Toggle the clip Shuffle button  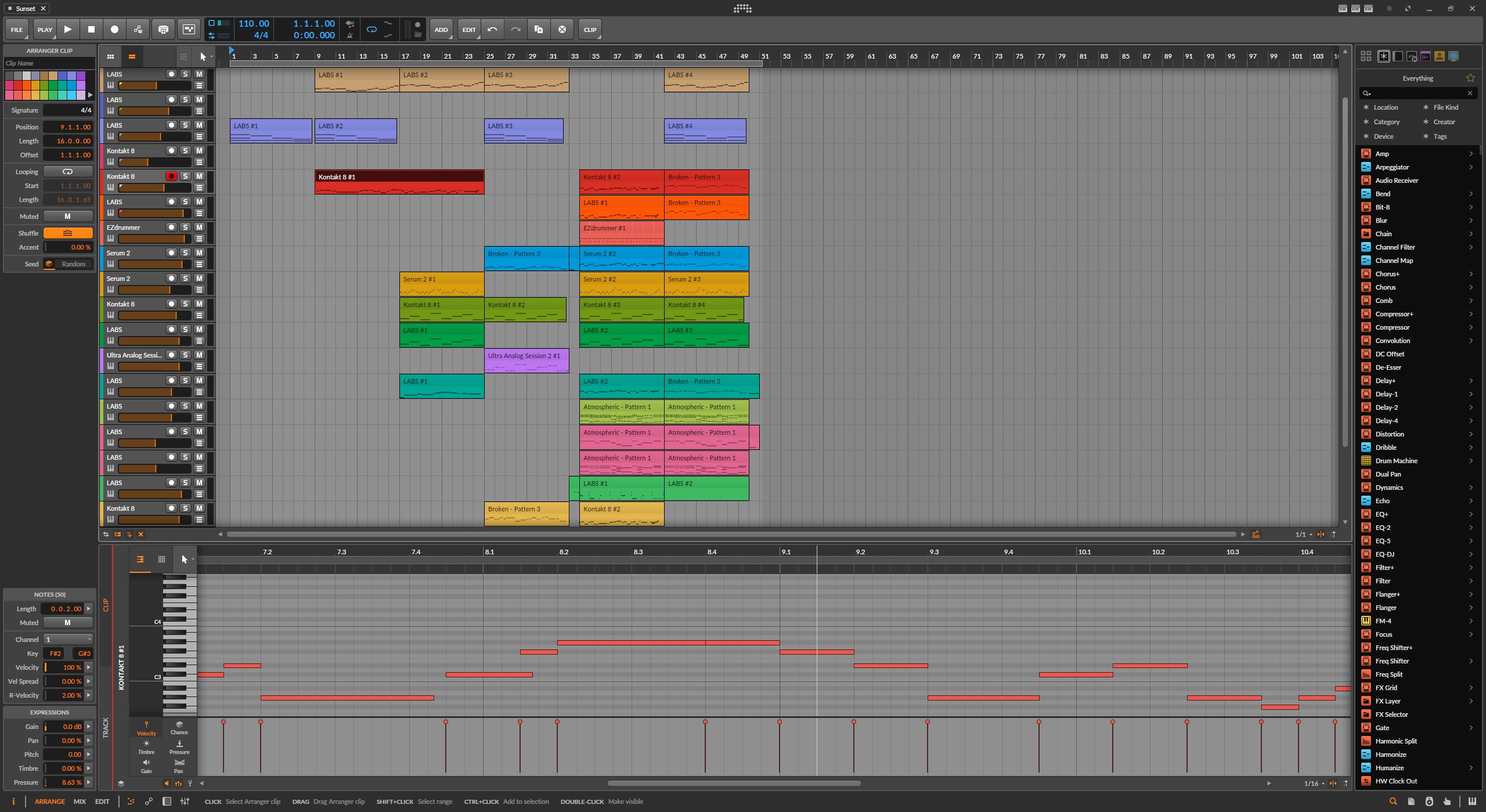[68, 233]
